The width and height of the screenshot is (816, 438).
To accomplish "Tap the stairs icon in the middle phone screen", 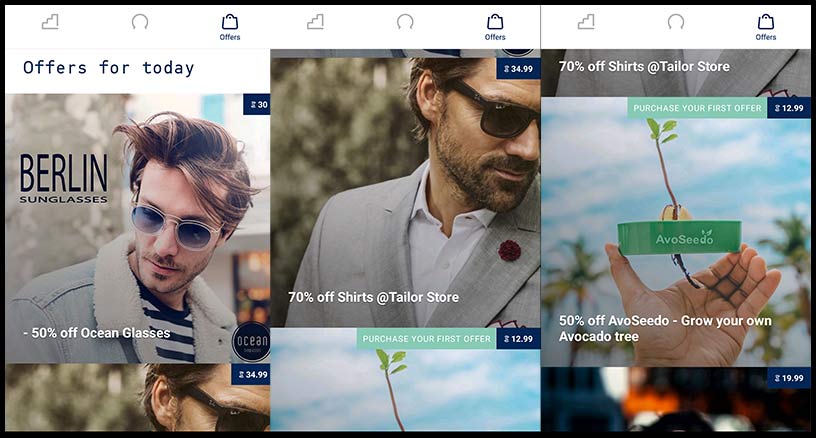I will pos(315,22).
